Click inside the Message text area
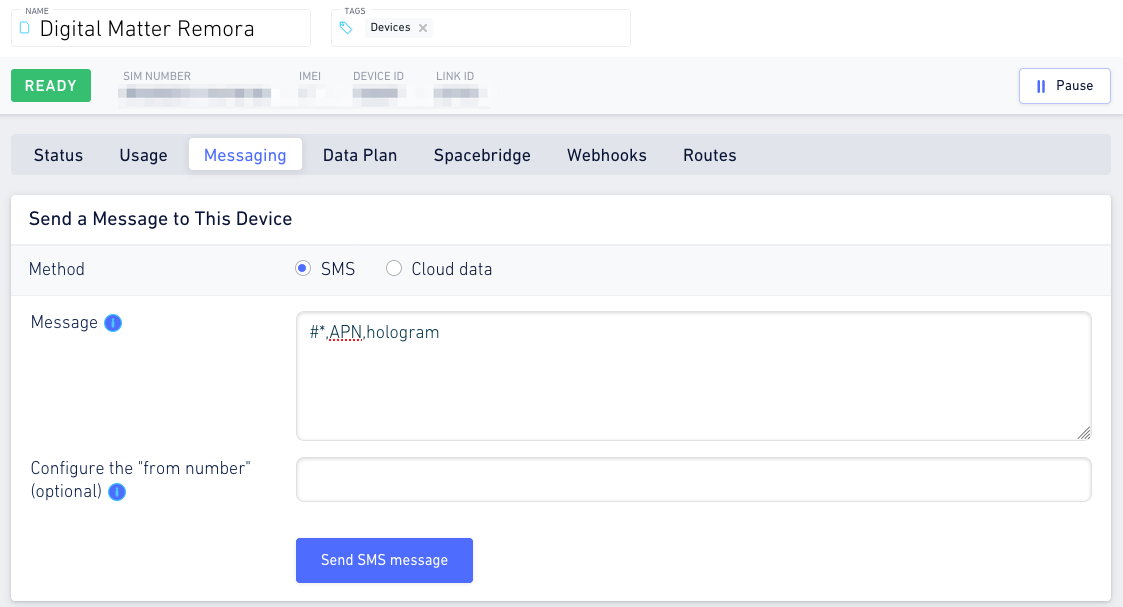 click(694, 376)
